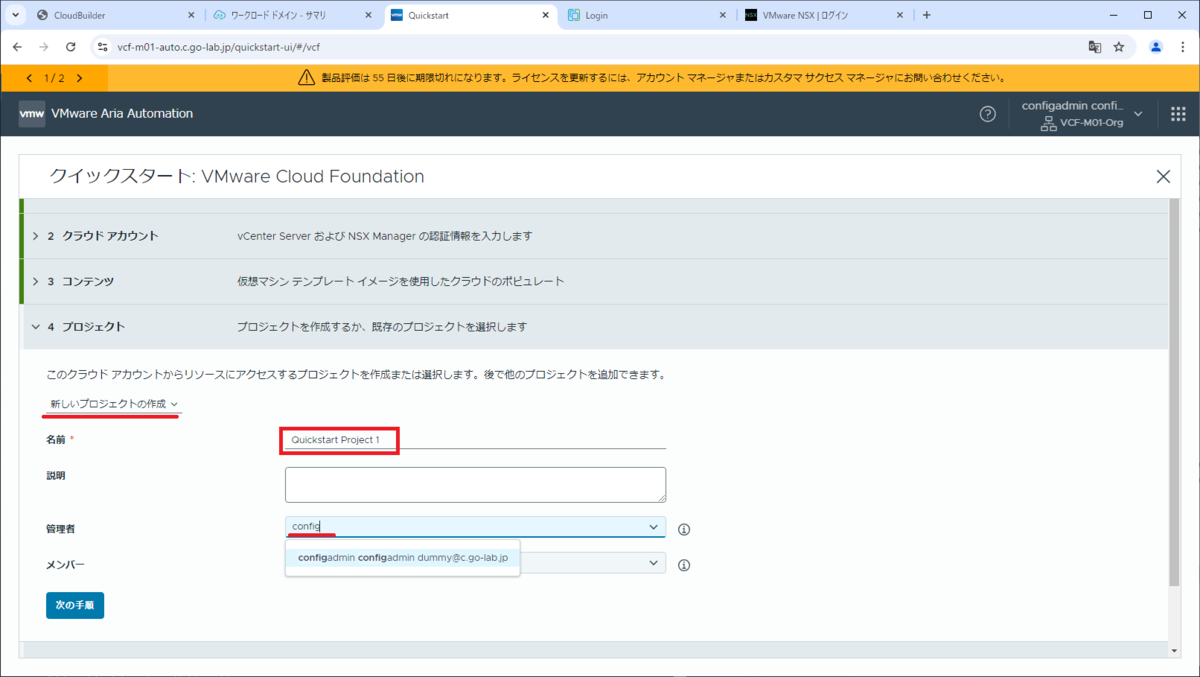Viewport: 1200px width, 677px height.
Task: Switch to the ワークロード ドメイン tab
Action: click(x=292, y=15)
